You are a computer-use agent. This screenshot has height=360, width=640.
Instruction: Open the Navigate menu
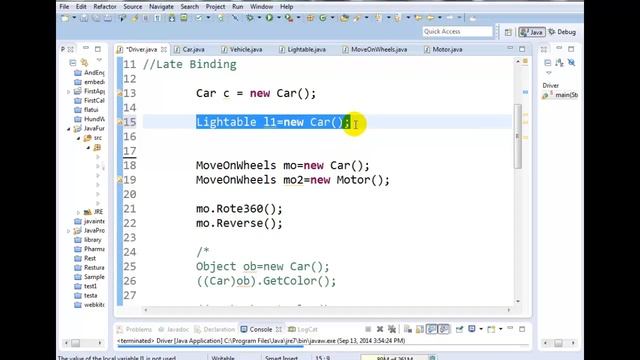tap(161, 7)
